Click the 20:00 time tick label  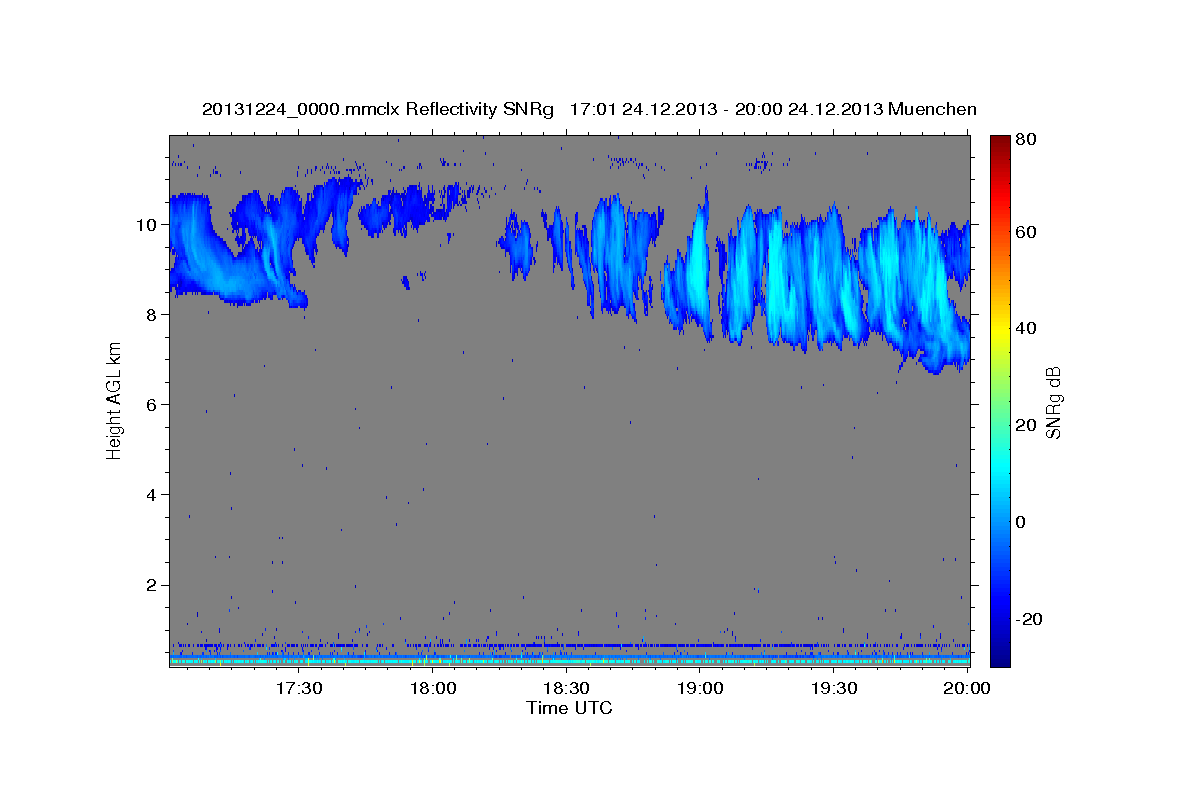(967, 688)
